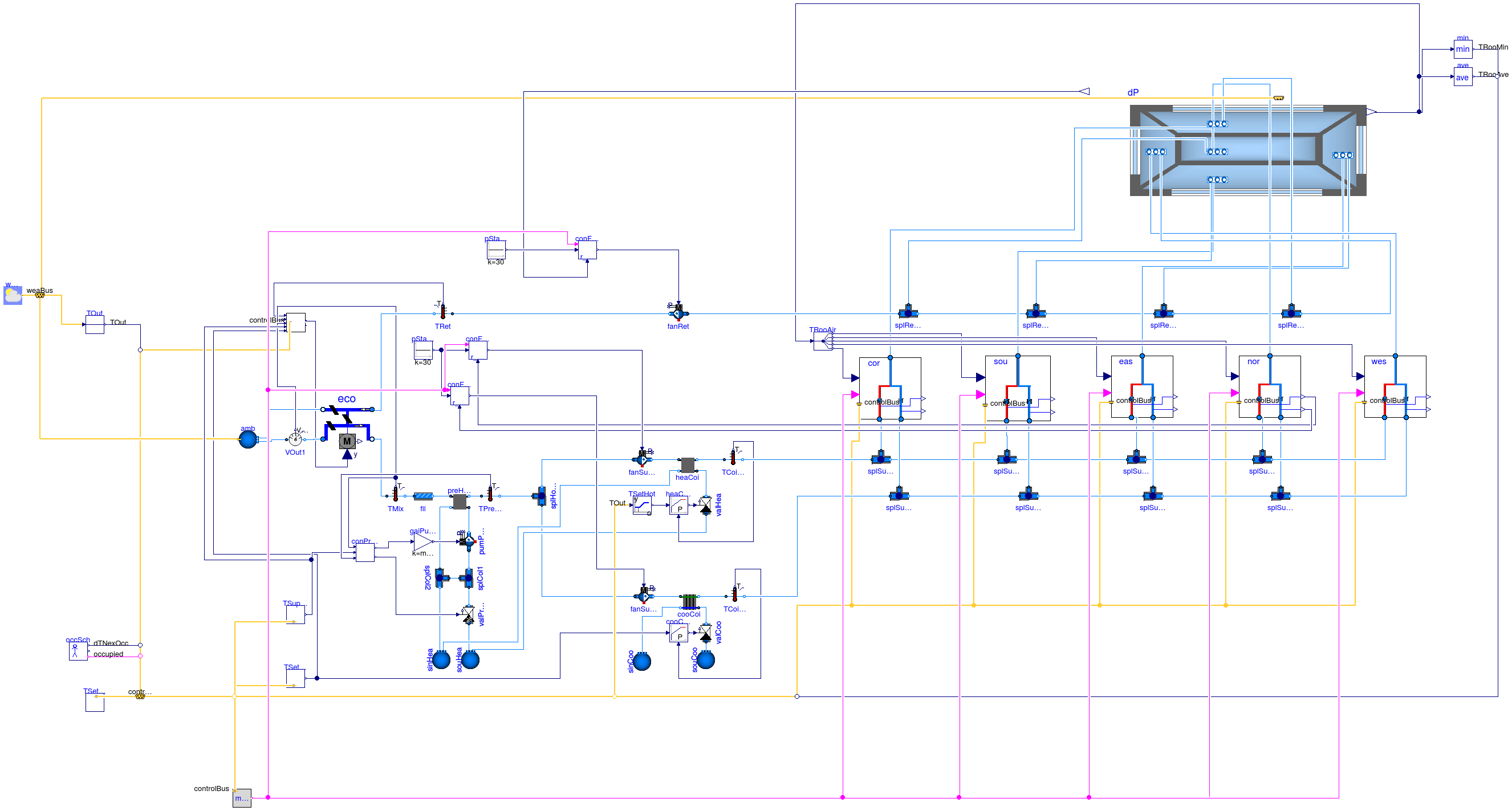The width and height of the screenshot is (1512, 811).
Task: Select the fil filter component
Action: coord(423,496)
